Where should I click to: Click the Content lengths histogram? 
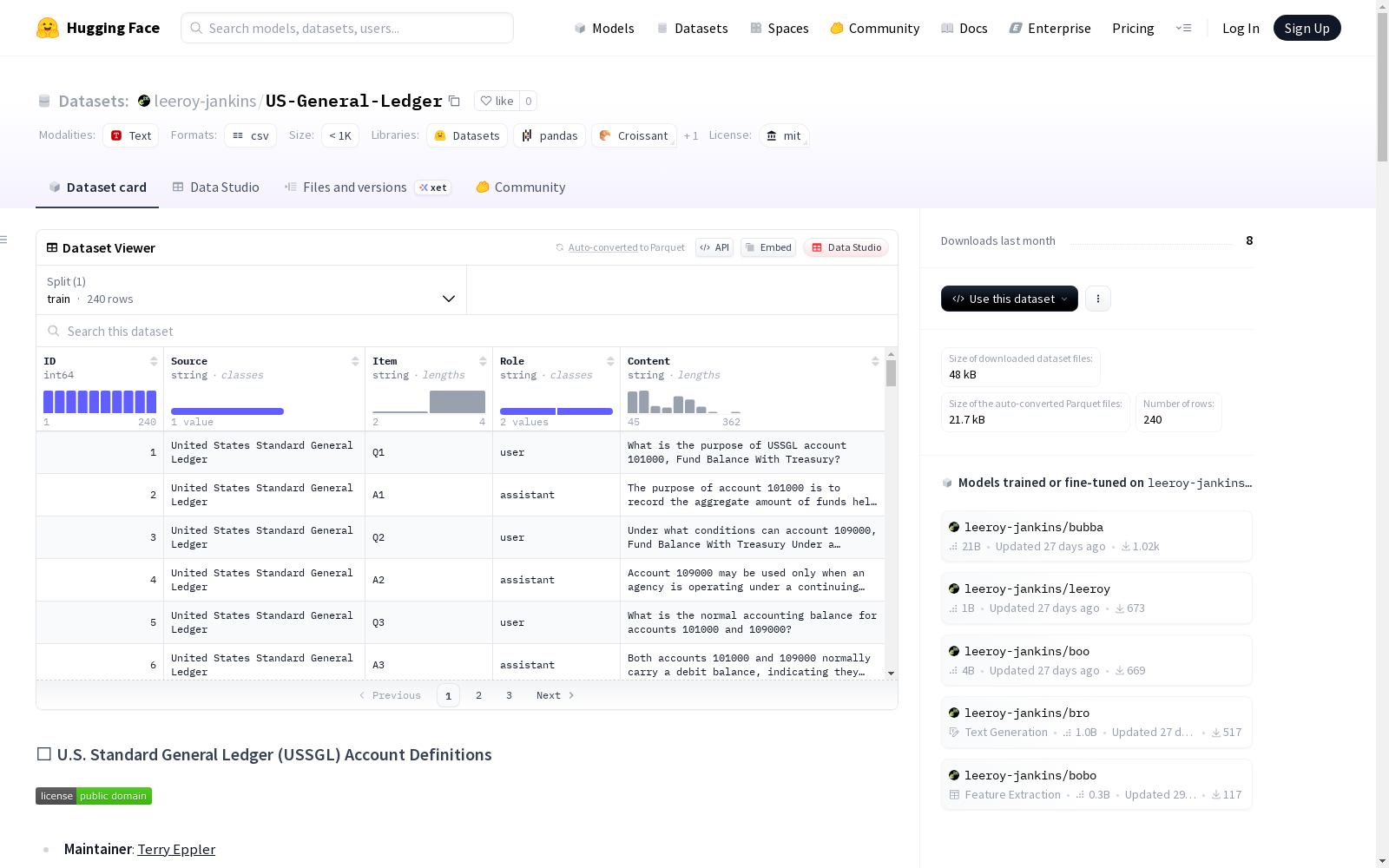[x=684, y=402]
